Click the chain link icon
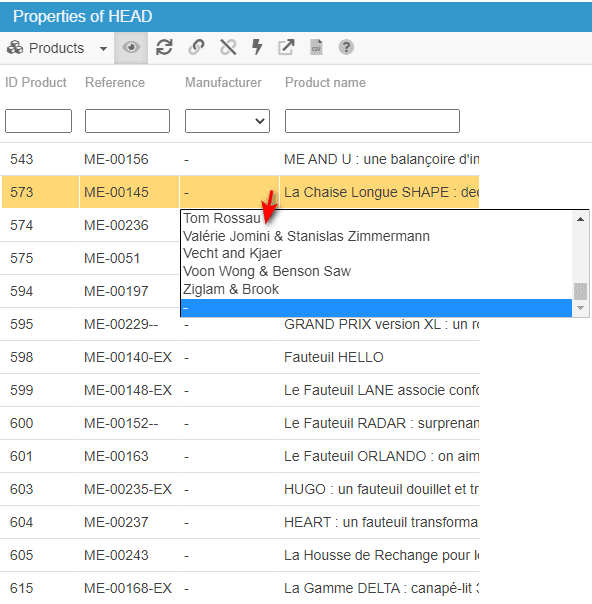This screenshot has width=592, height=604. pyautogui.click(x=196, y=48)
